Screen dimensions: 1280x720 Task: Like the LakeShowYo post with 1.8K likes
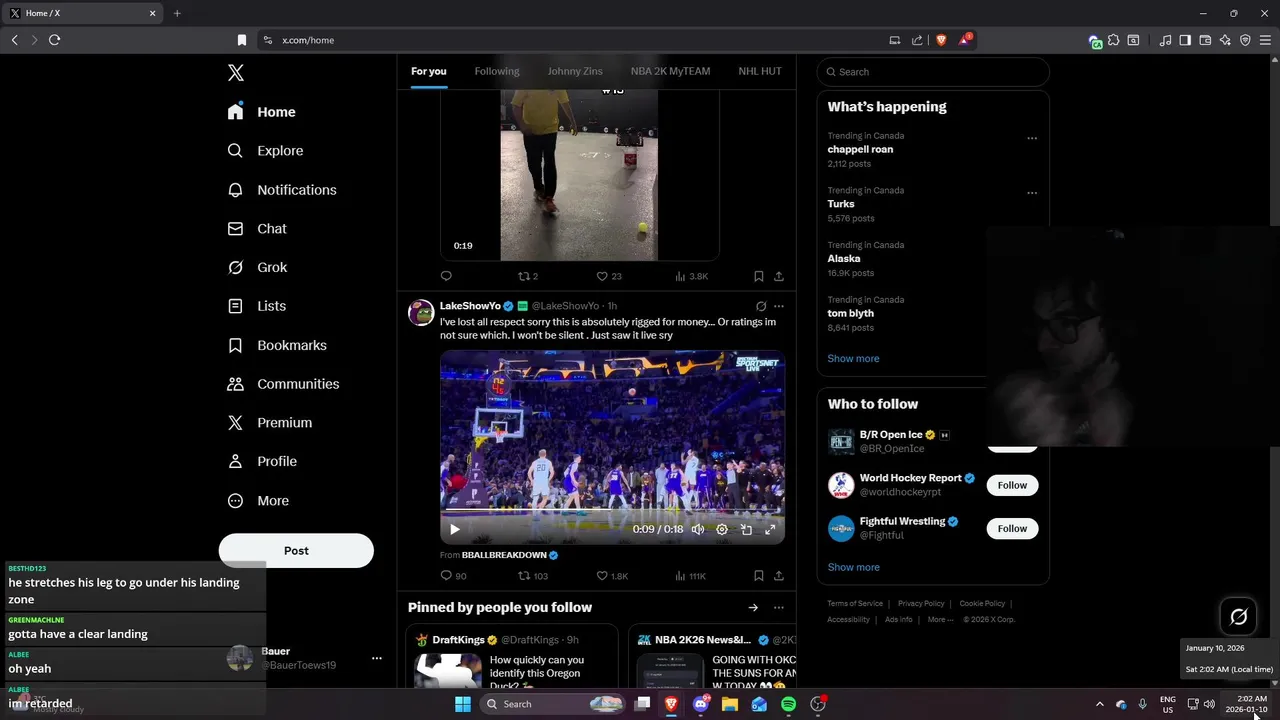click(x=602, y=576)
